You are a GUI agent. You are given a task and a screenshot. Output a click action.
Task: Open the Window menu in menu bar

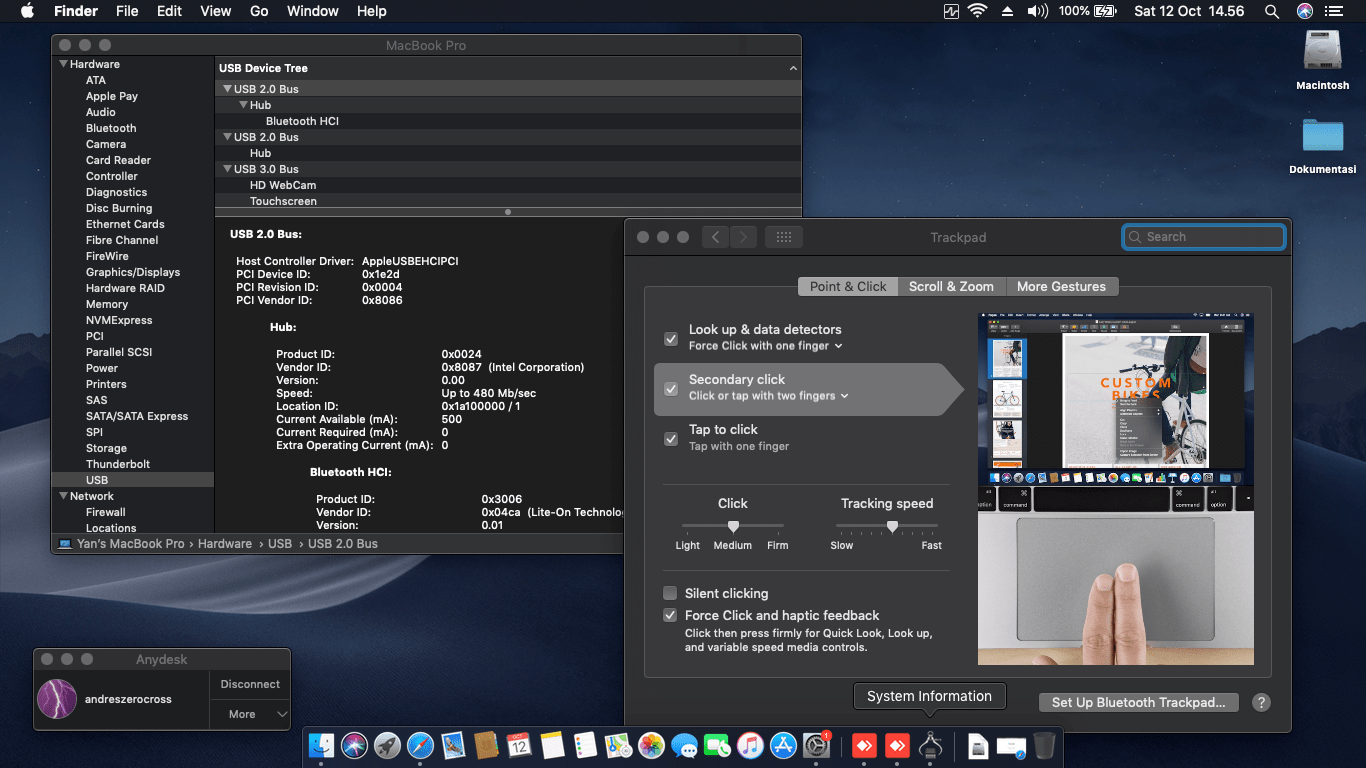[x=312, y=11]
